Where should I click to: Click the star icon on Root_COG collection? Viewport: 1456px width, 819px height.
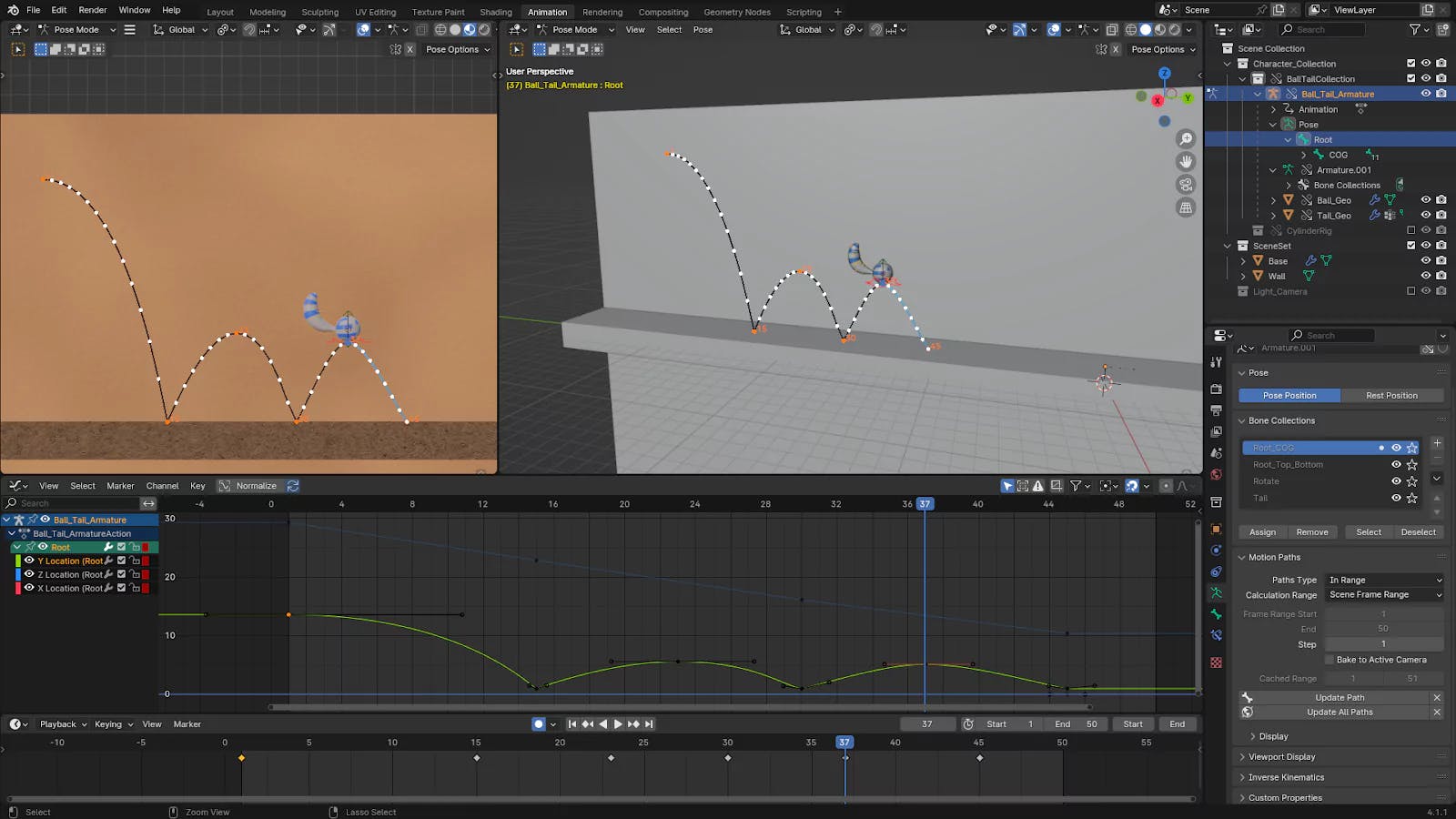coord(1411,448)
